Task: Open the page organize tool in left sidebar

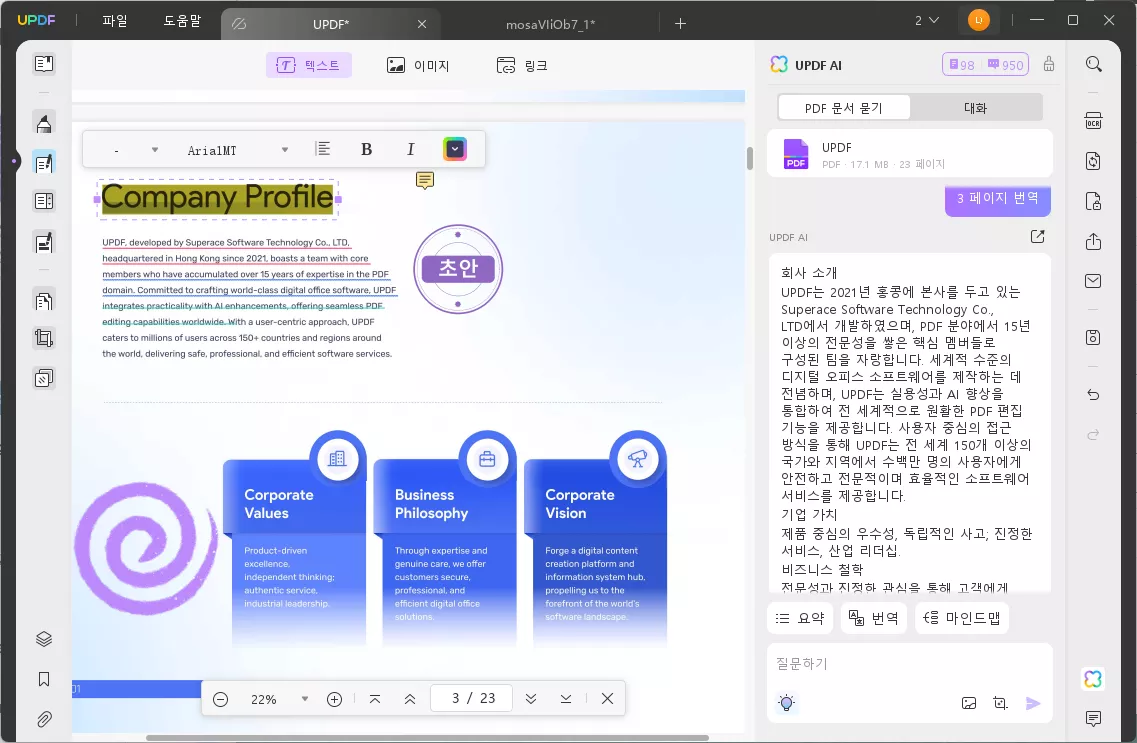Action: (x=43, y=300)
